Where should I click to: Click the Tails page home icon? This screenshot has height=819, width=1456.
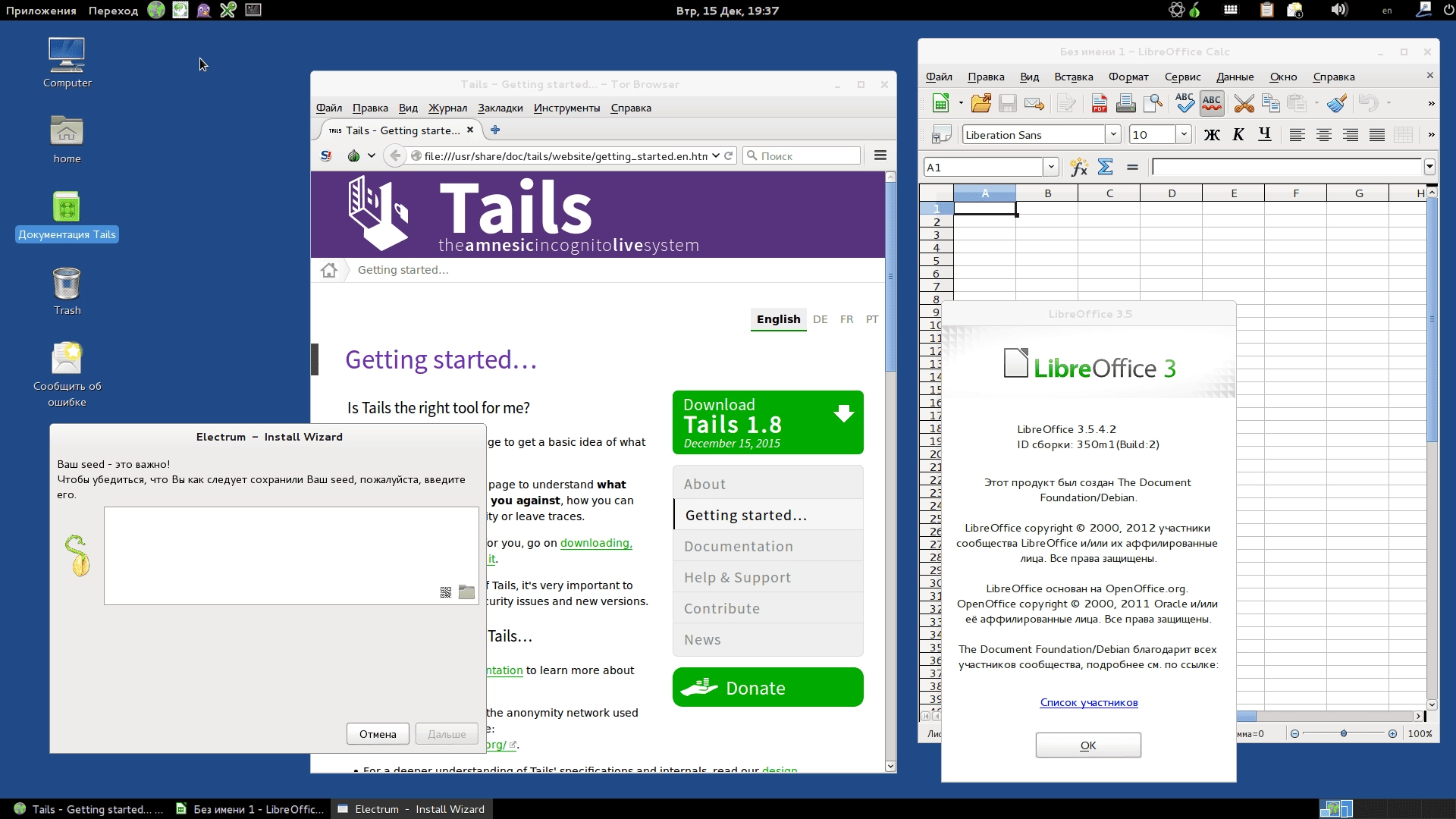click(x=328, y=270)
